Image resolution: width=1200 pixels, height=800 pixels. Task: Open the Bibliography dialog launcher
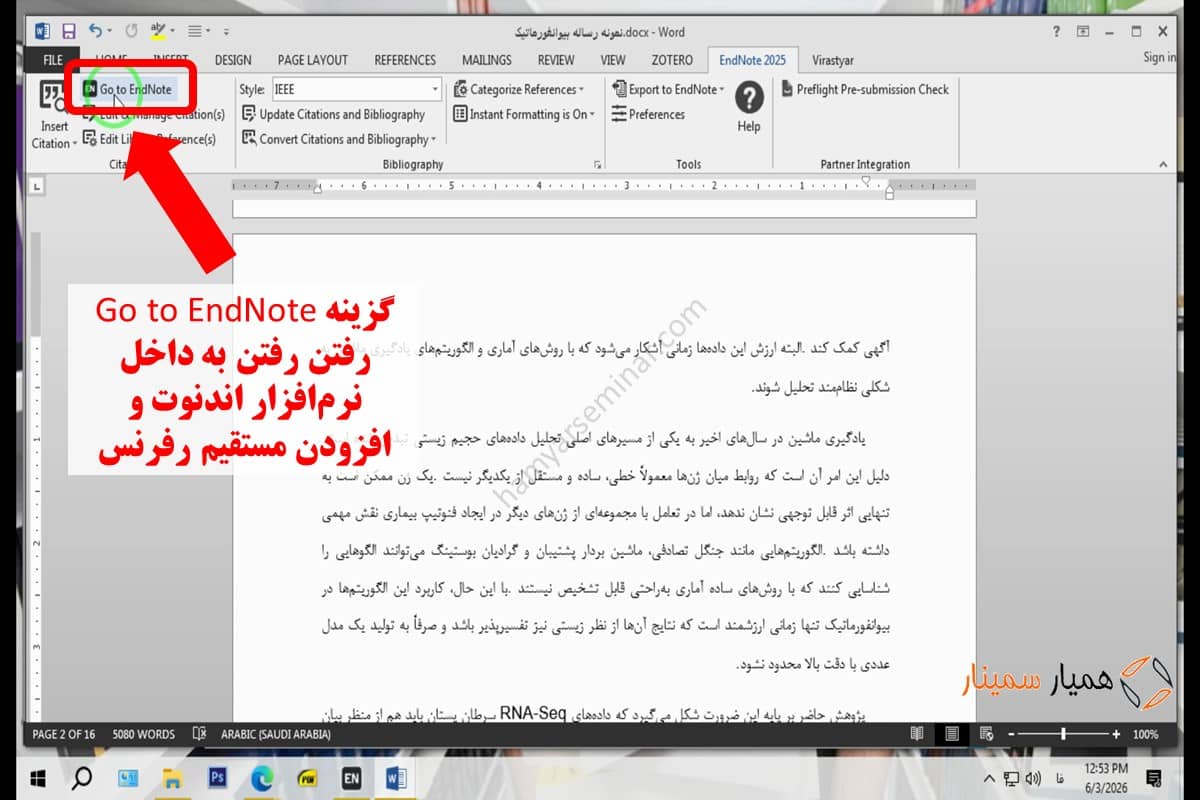point(598,164)
